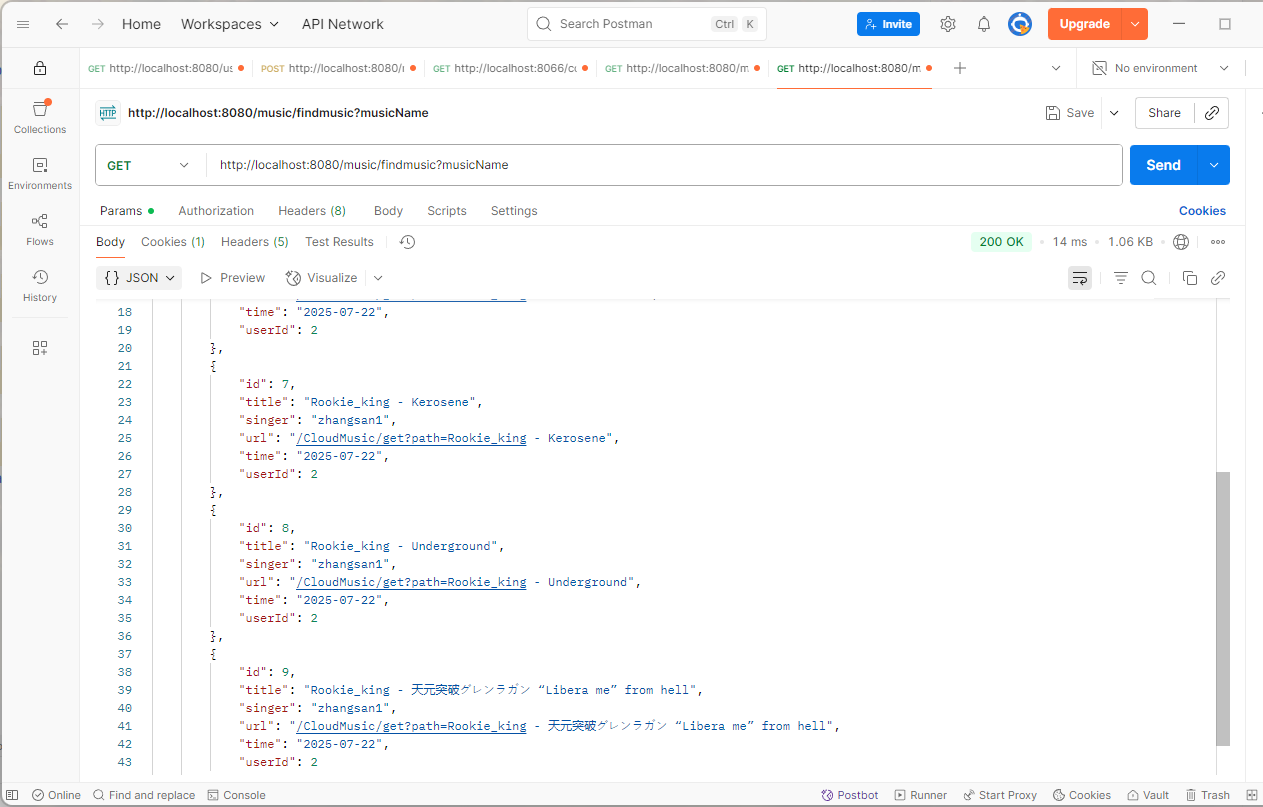Click the Share button
Image resolution: width=1263 pixels, height=807 pixels.
click(1164, 113)
